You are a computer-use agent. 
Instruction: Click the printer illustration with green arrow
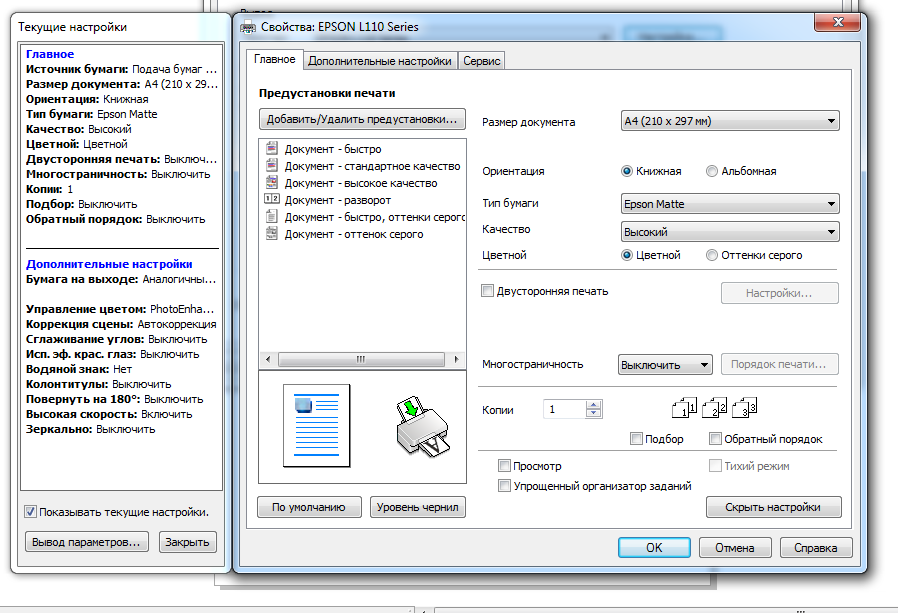point(423,427)
